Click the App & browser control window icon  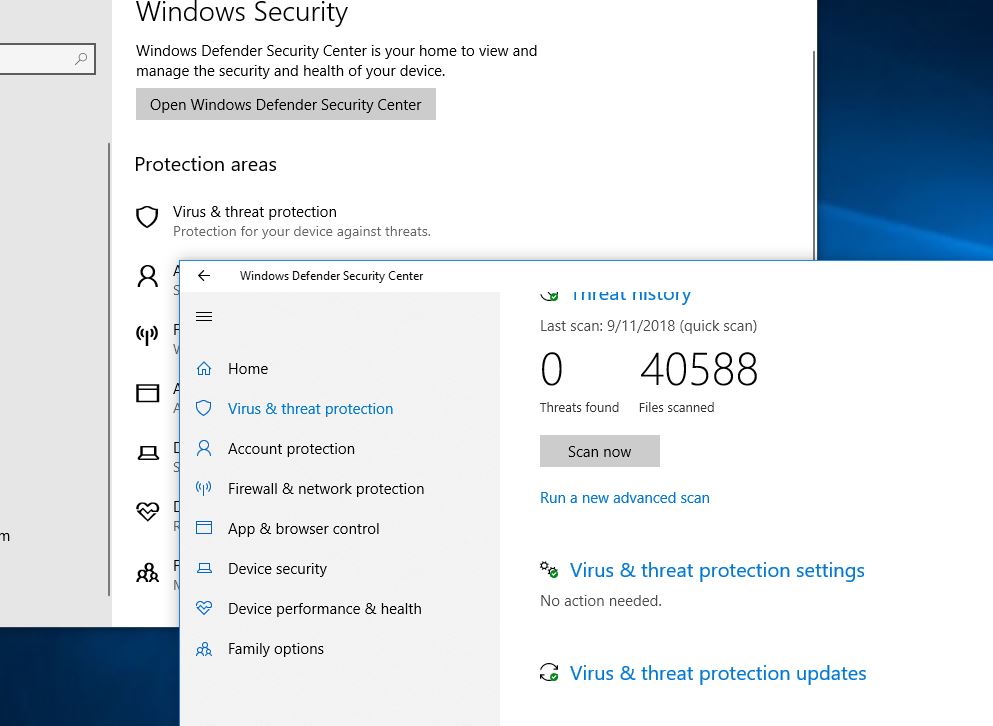[x=204, y=529]
